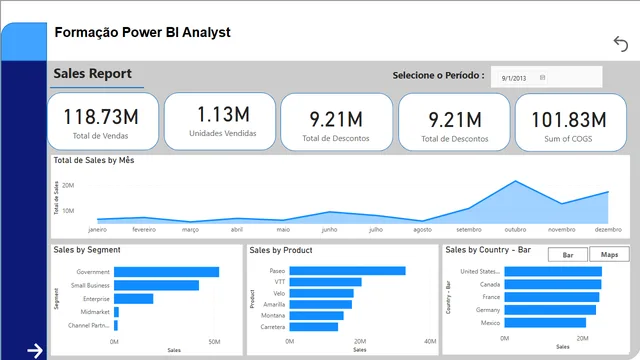640x360 pixels.
Task: Click the Sales by Segment chart title
Action: (87, 250)
